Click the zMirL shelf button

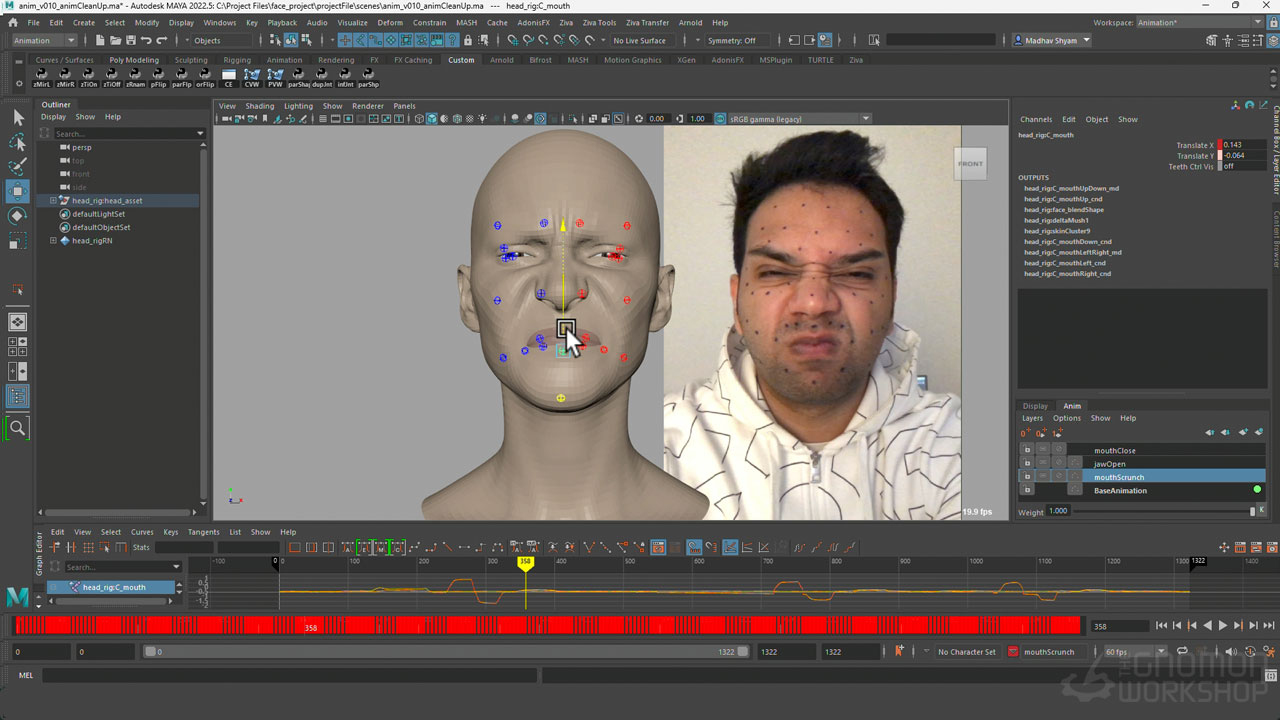point(41,76)
